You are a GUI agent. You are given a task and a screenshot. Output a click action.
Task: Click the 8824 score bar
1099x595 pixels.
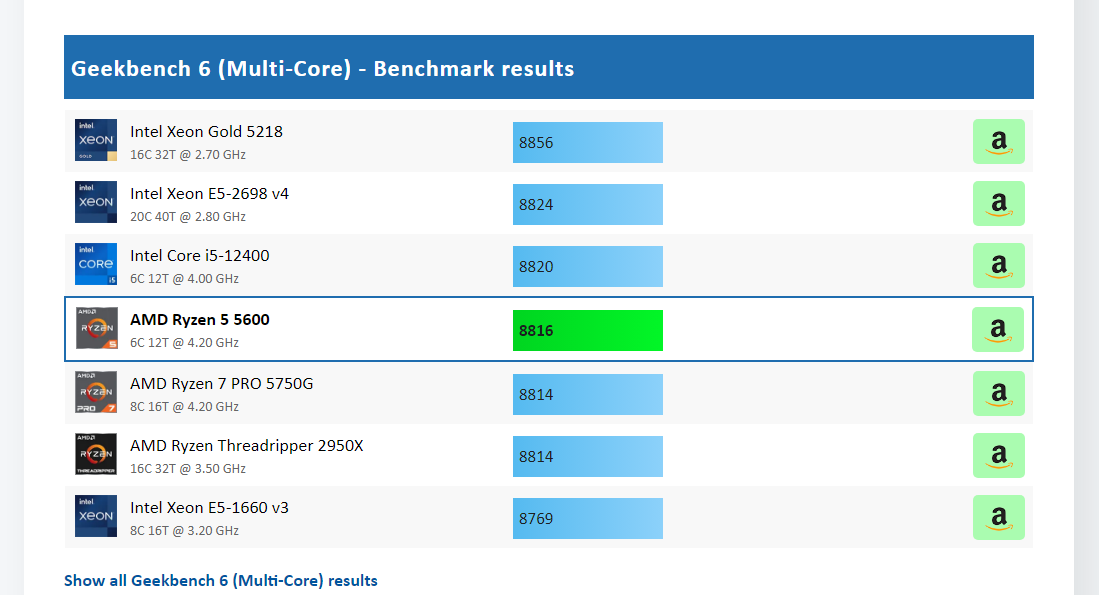pyautogui.click(x=587, y=205)
